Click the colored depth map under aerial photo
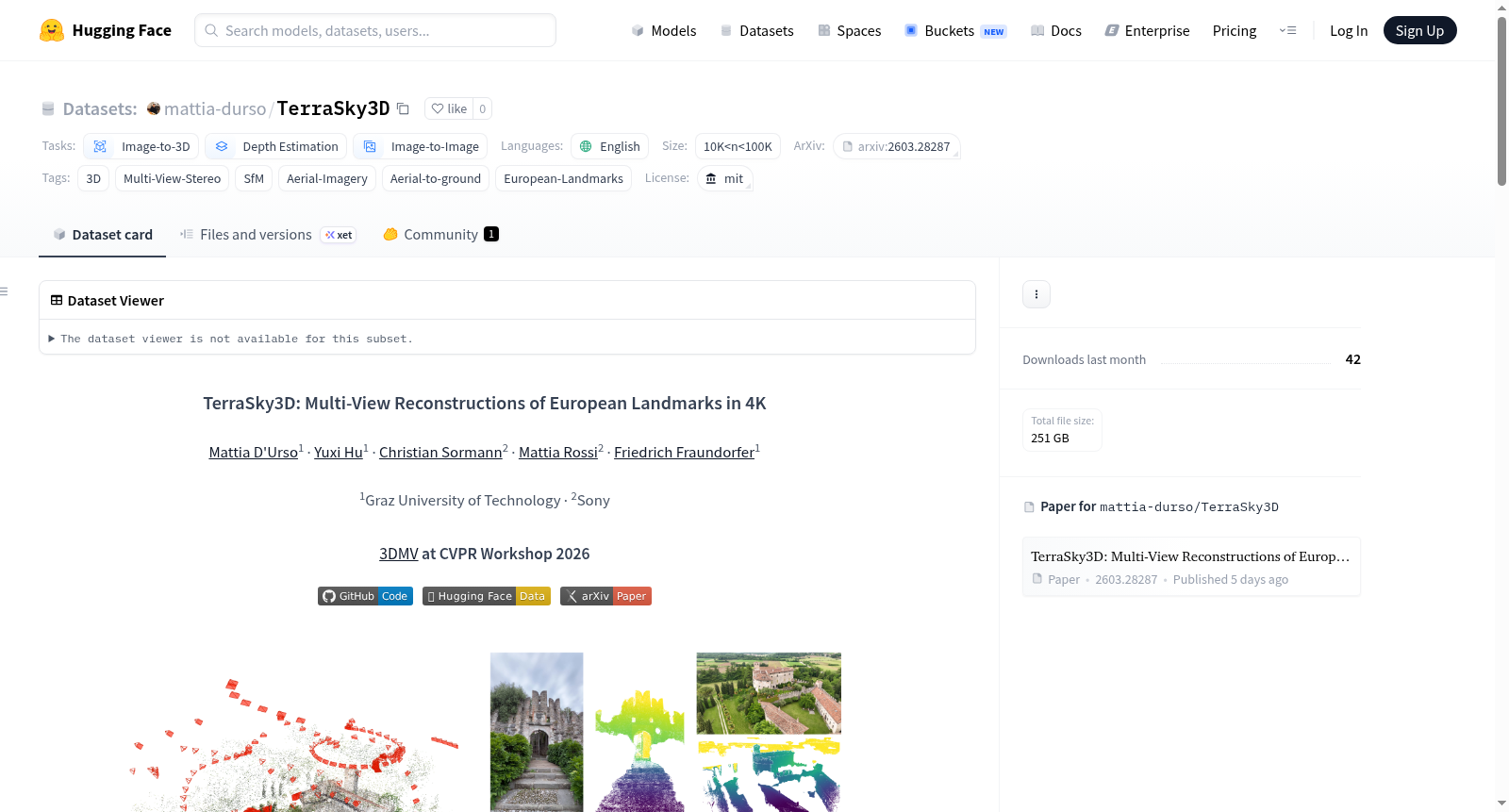This screenshot has width=1509, height=812. tap(769, 775)
